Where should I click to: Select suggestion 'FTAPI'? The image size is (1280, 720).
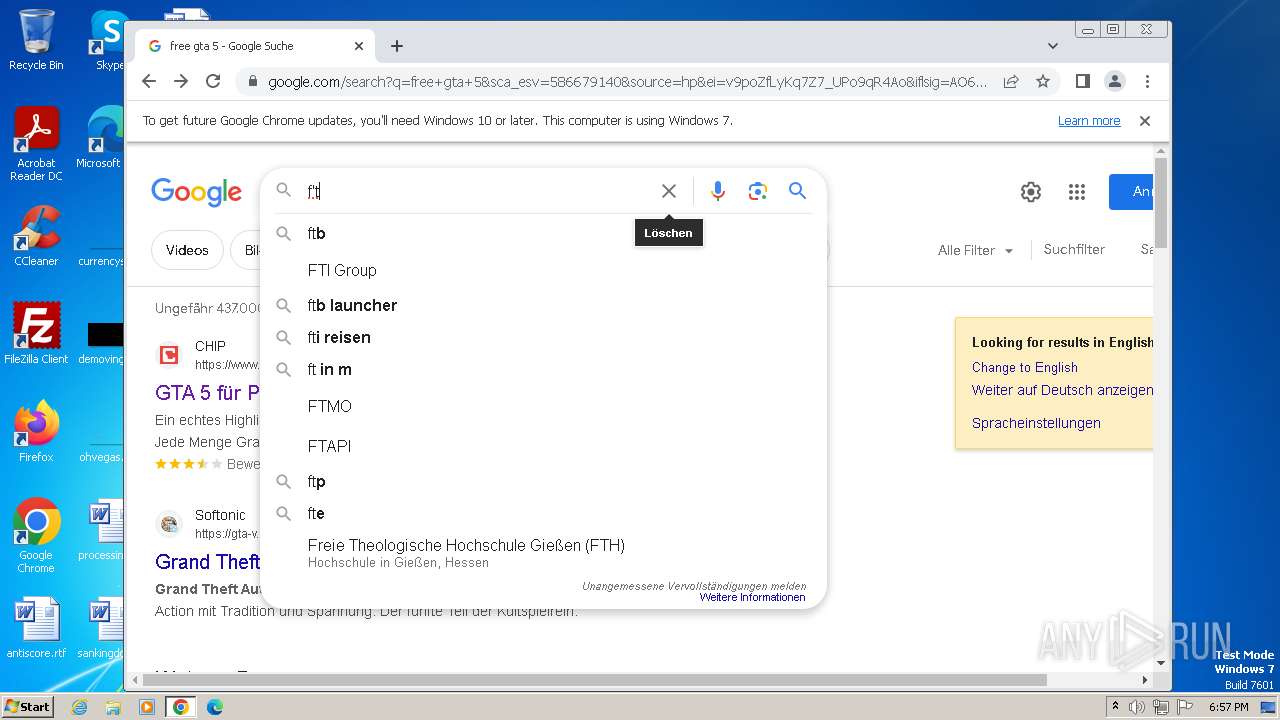pos(543,446)
